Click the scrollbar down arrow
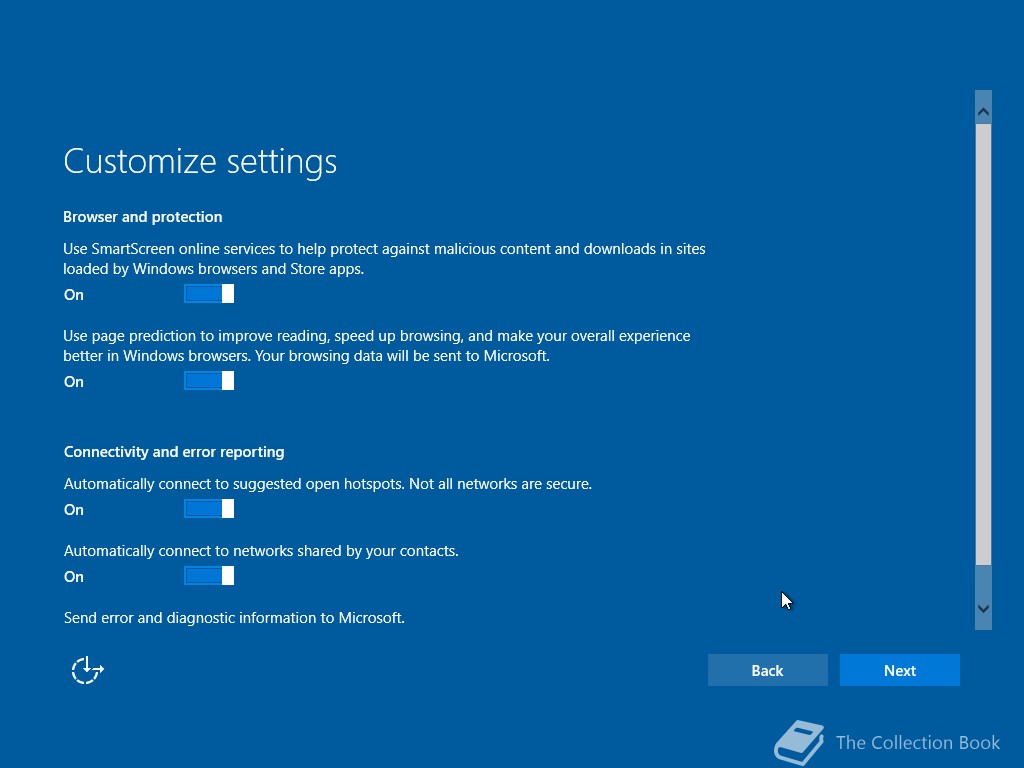The height and width of the screenshot is (768, 1024). coord(983,609)
